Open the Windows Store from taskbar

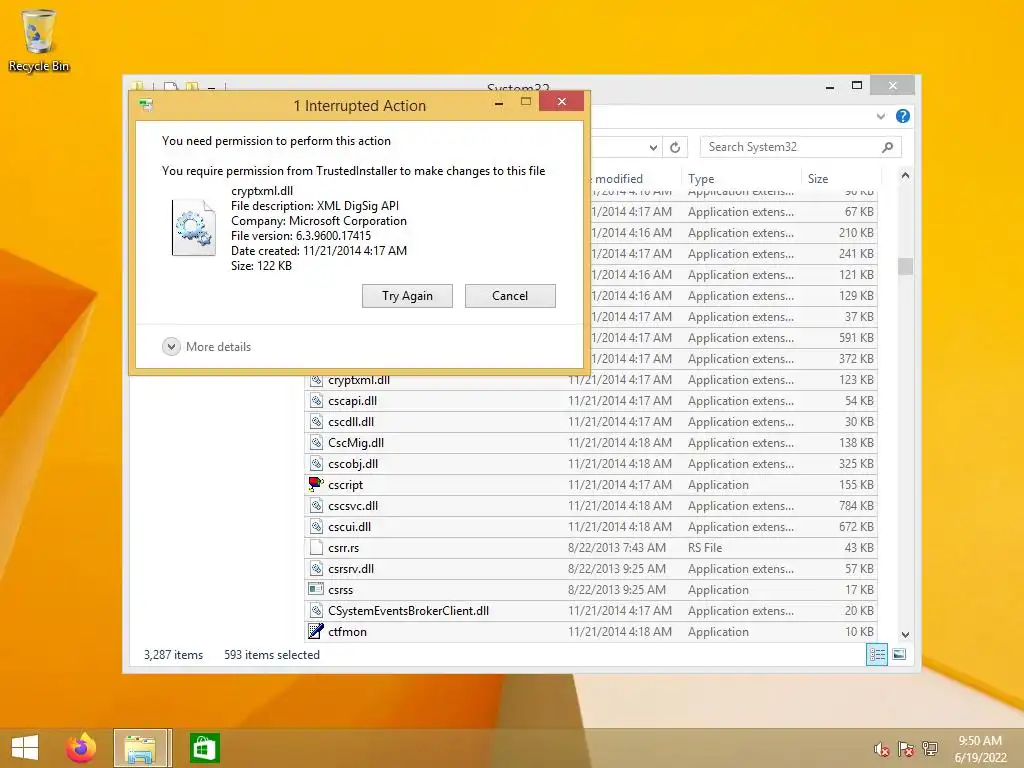[x=204, y=748]
